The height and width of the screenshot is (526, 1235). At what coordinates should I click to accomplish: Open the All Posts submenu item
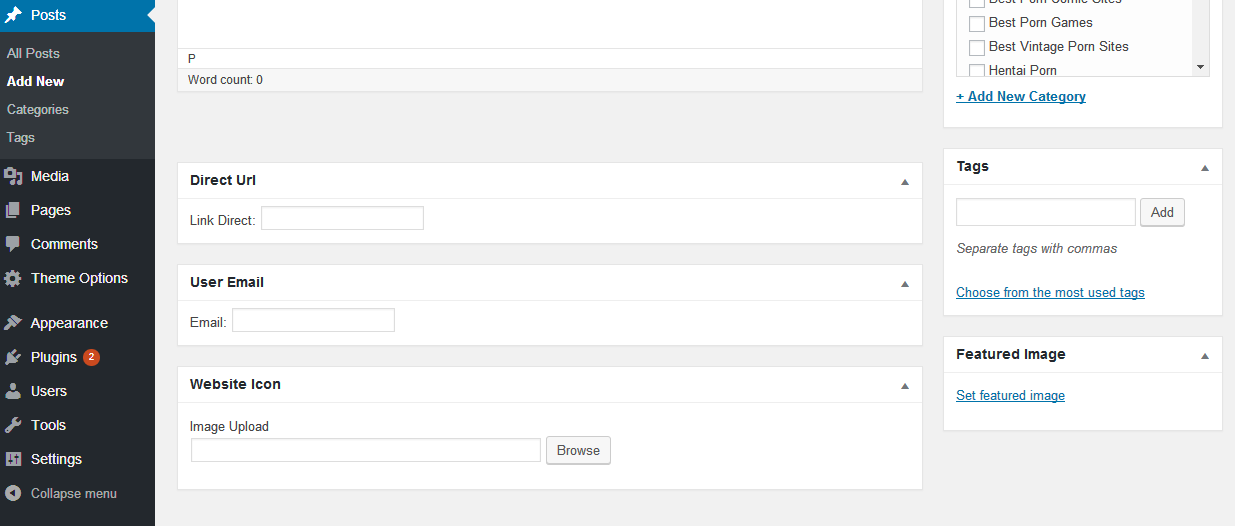(x=33, y=53)
